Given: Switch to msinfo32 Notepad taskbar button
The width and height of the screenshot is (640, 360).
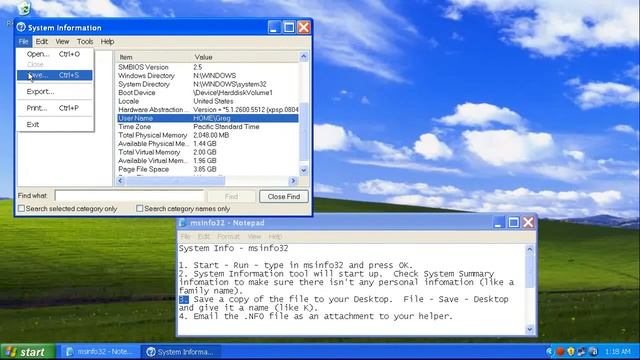Looking at the screenshot, I should coord(100,352).
